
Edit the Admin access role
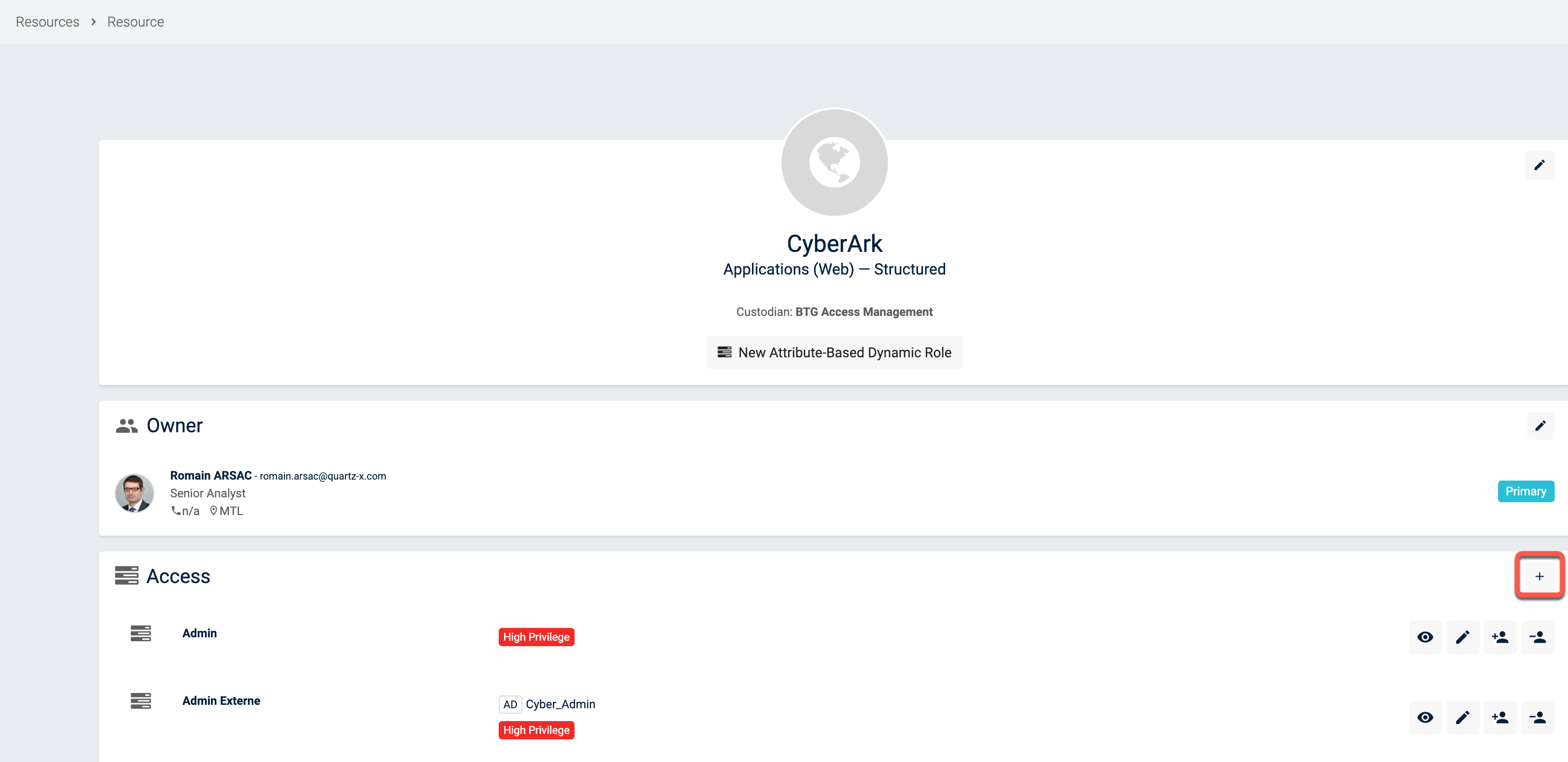click(1462, 637)
